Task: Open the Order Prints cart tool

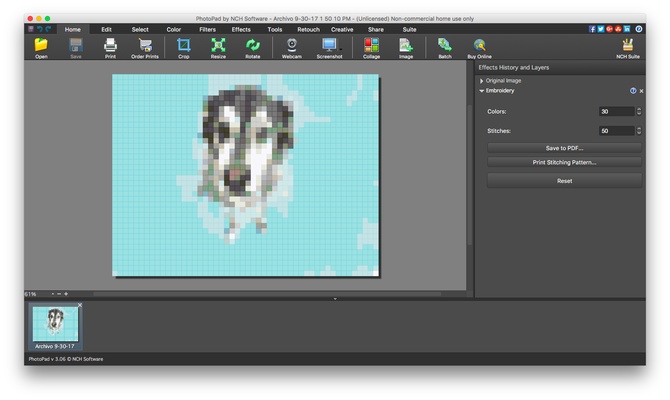Action: pos(145,45)
